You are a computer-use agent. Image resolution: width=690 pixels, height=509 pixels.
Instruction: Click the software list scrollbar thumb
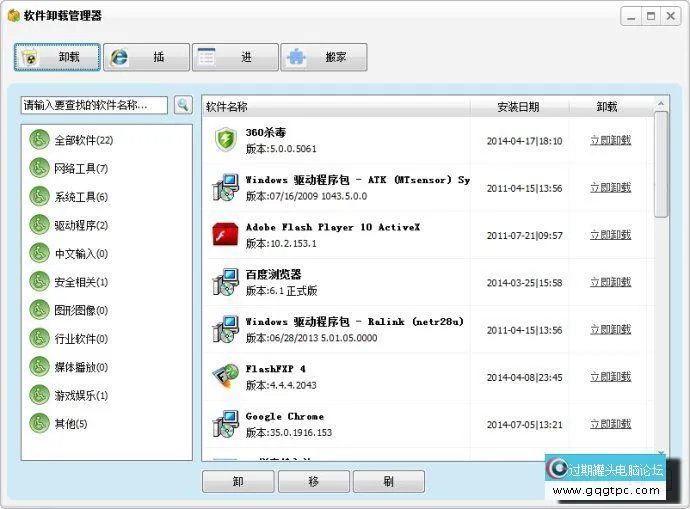(x=661, y=164)
